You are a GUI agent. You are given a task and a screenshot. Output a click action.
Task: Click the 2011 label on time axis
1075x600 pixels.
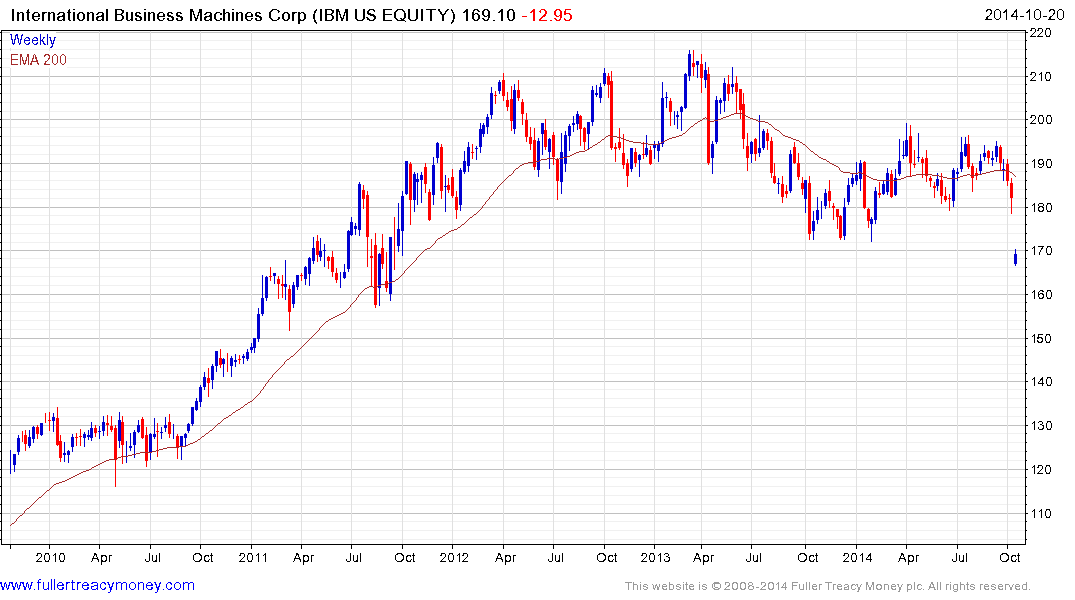coord(253,557)
